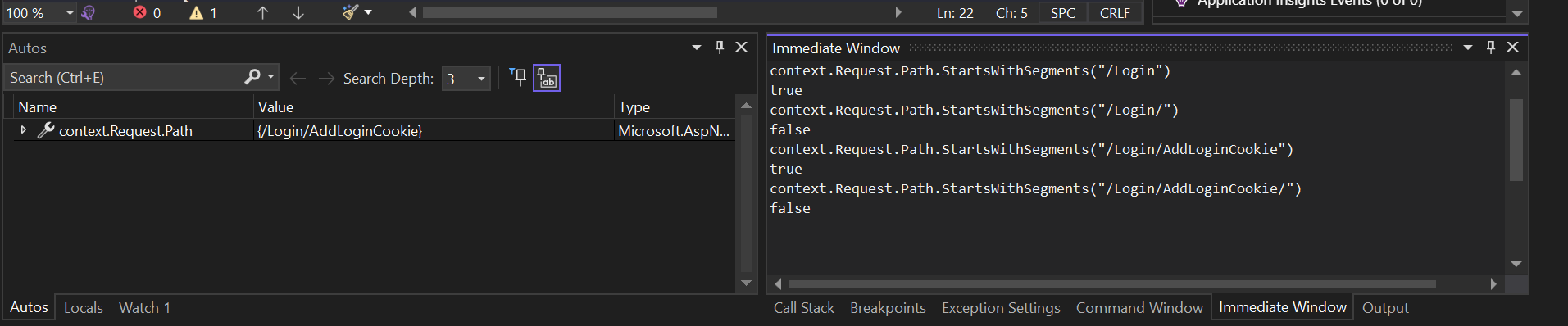Click the StartsWithSegments("/Login/AddLoginCookie") line
This screenshot has width=1568, height=326.
click(1032, 149)
